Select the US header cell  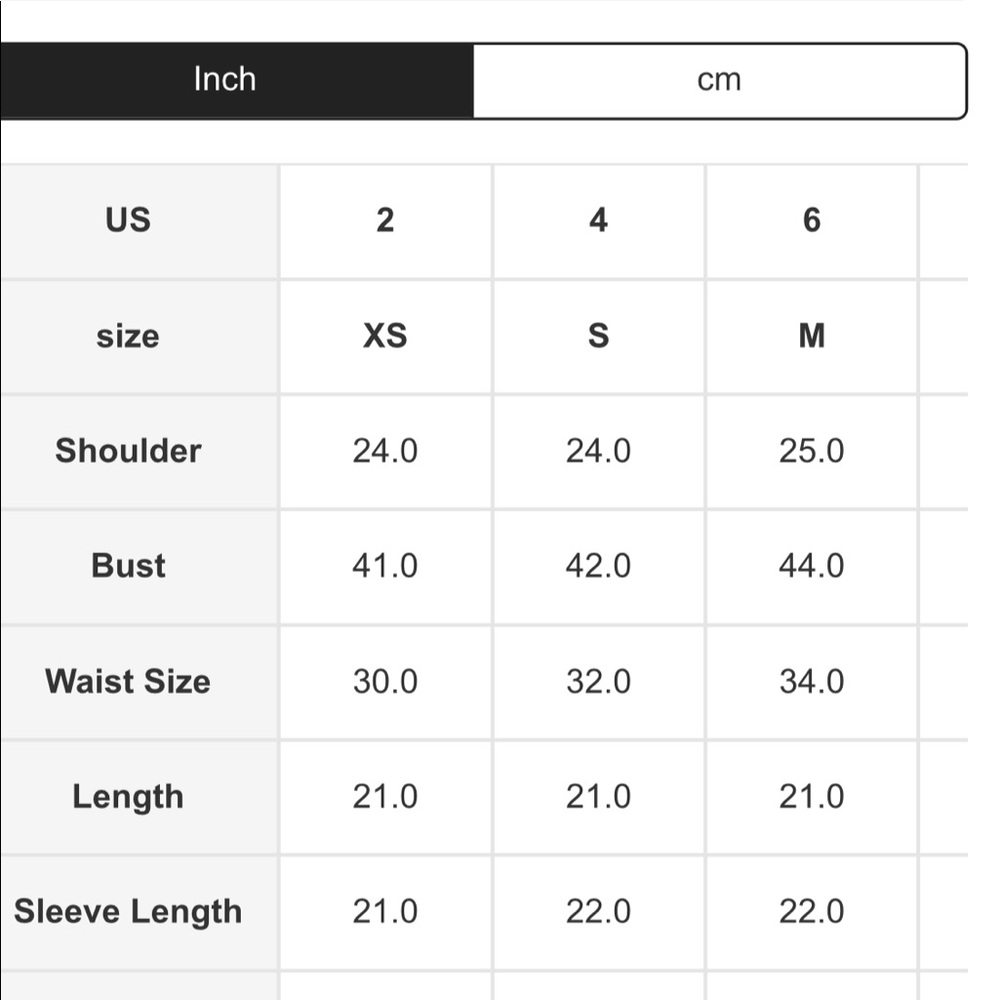point(128,220)
